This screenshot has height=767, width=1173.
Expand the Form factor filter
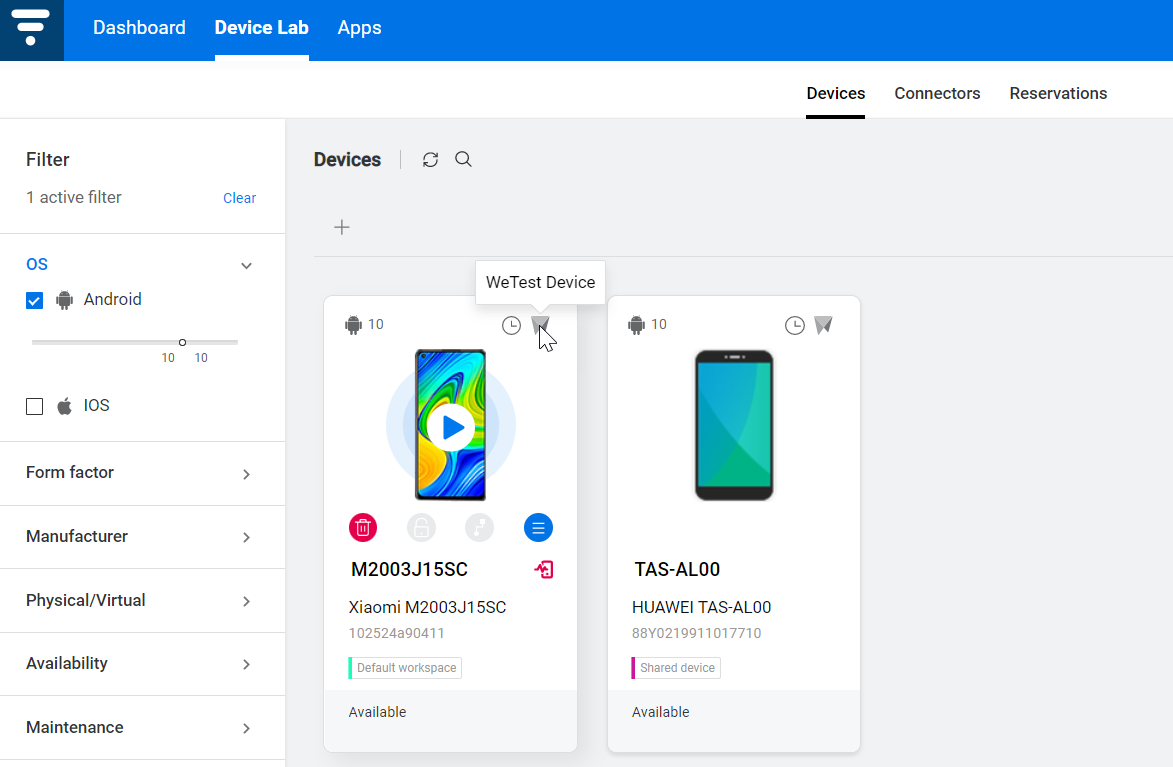[246, 473]
